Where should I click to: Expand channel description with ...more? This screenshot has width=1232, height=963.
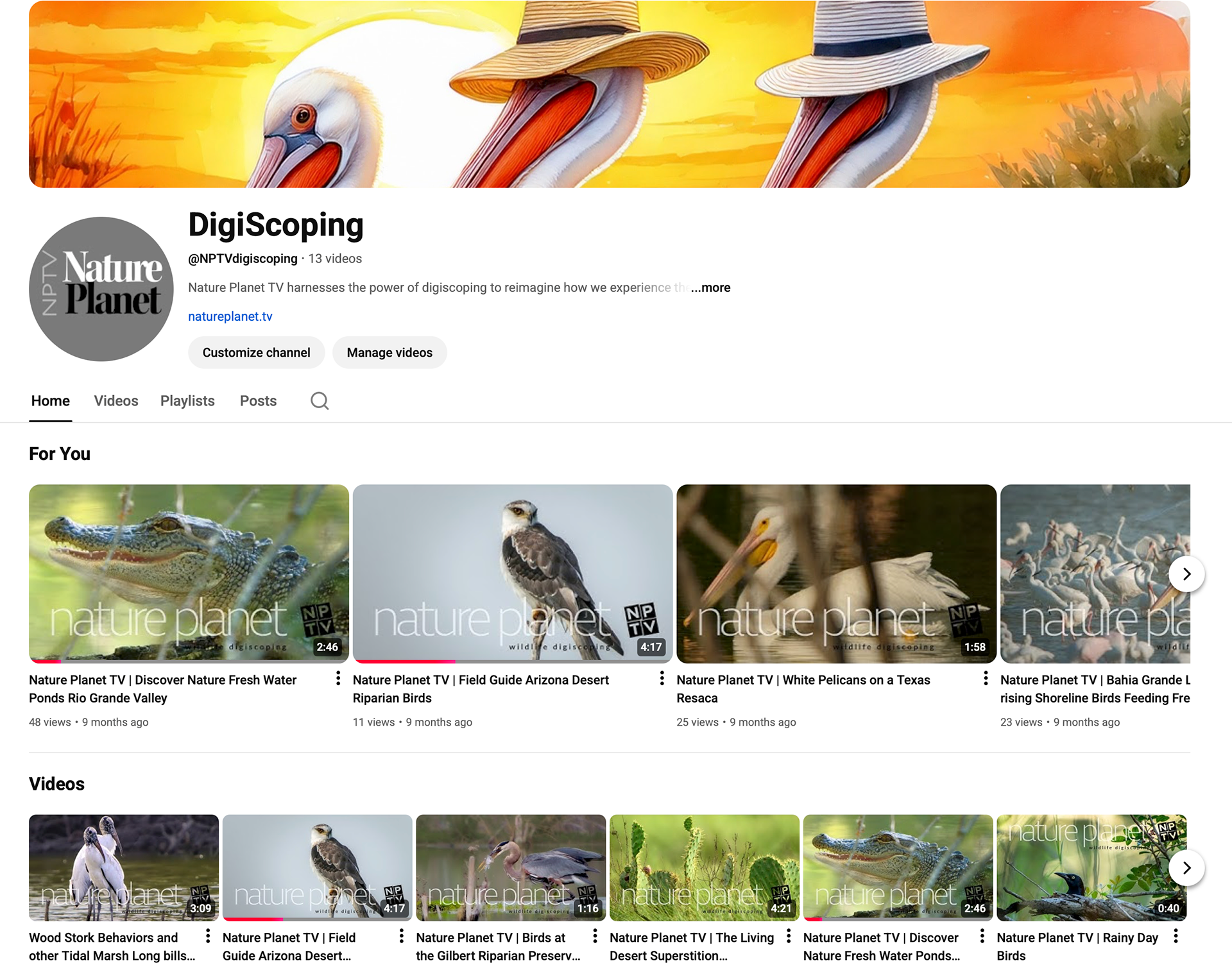point(711,287)
